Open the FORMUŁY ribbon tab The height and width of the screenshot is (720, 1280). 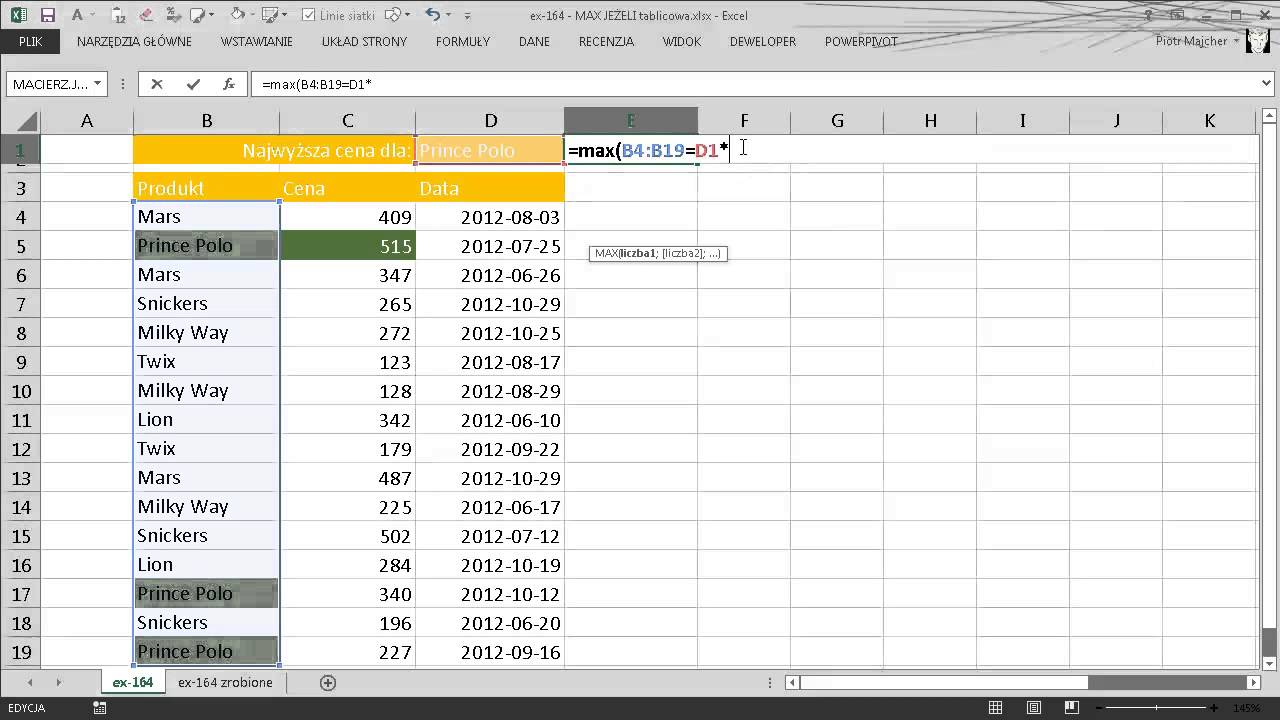pos(463,42)
